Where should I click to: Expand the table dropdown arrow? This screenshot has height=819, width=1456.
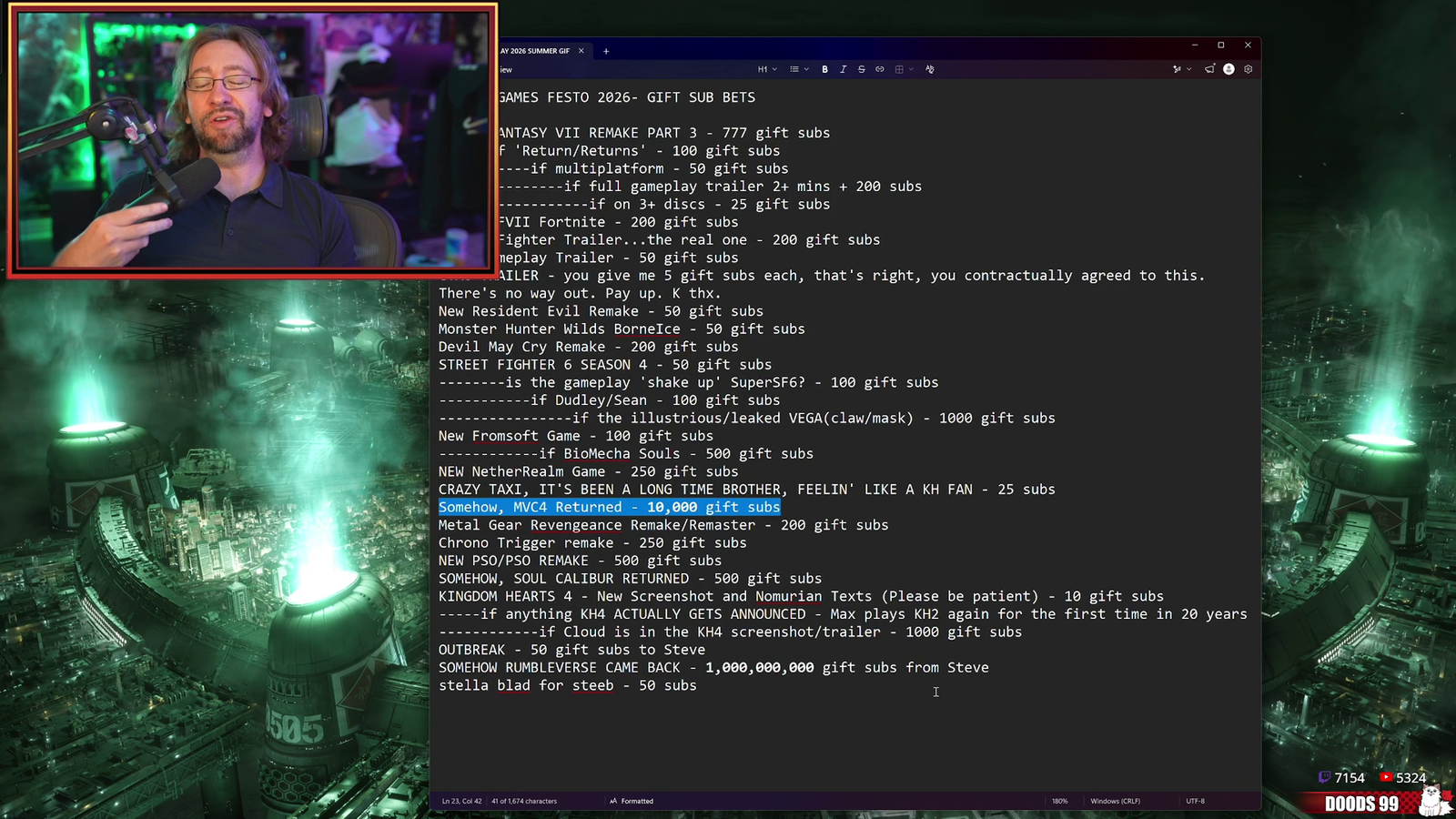911,69
